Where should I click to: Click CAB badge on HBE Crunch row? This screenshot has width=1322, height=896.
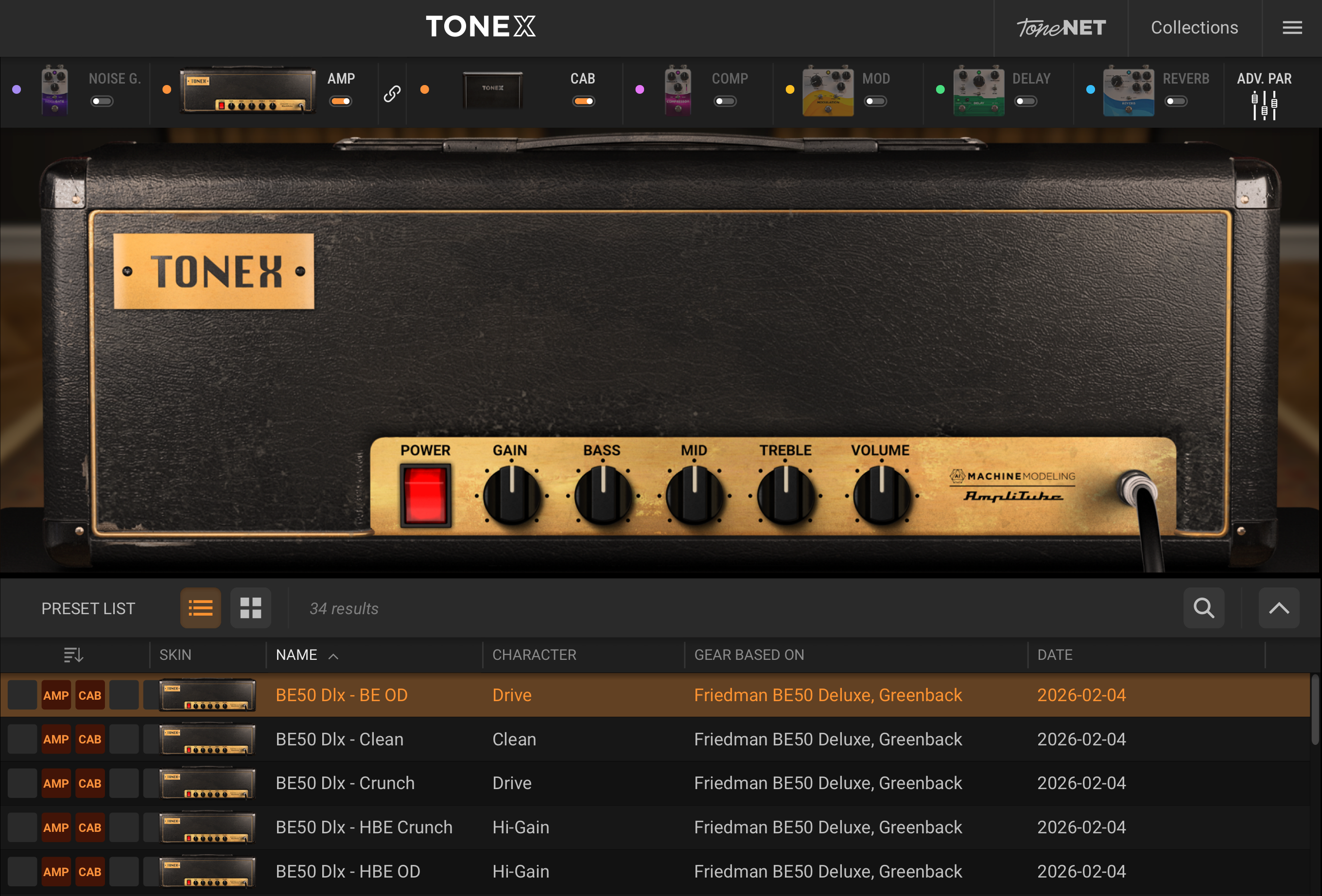[90, 827]
